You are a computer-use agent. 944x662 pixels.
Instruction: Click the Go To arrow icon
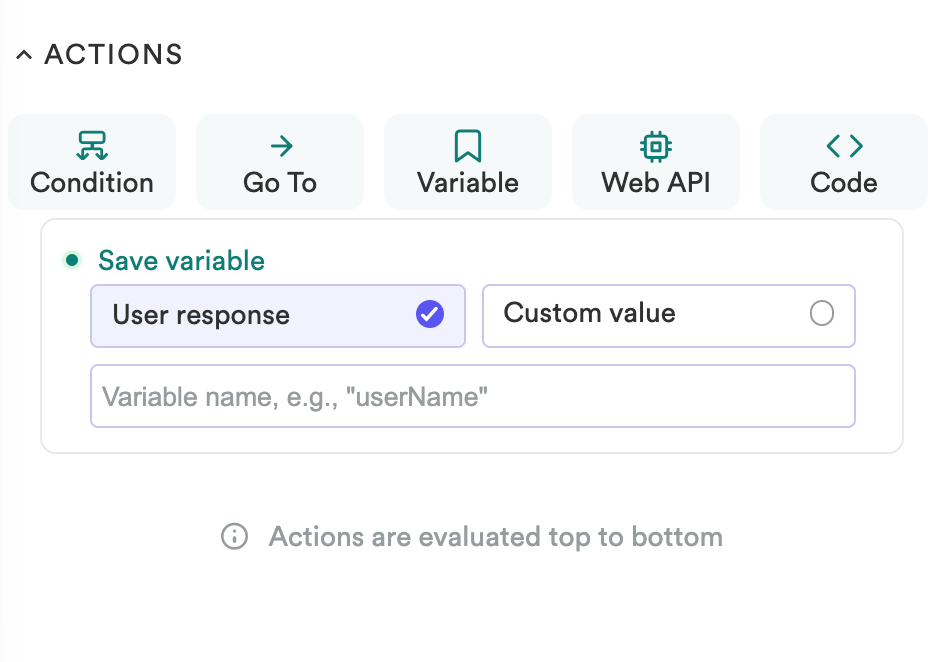(281, 147)
